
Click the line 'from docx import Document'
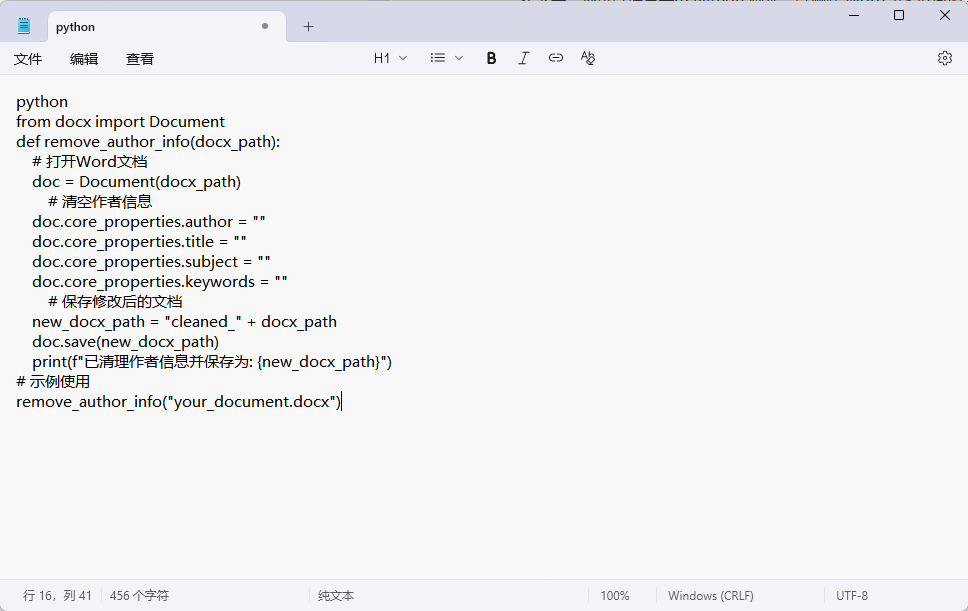coord(120,122)
